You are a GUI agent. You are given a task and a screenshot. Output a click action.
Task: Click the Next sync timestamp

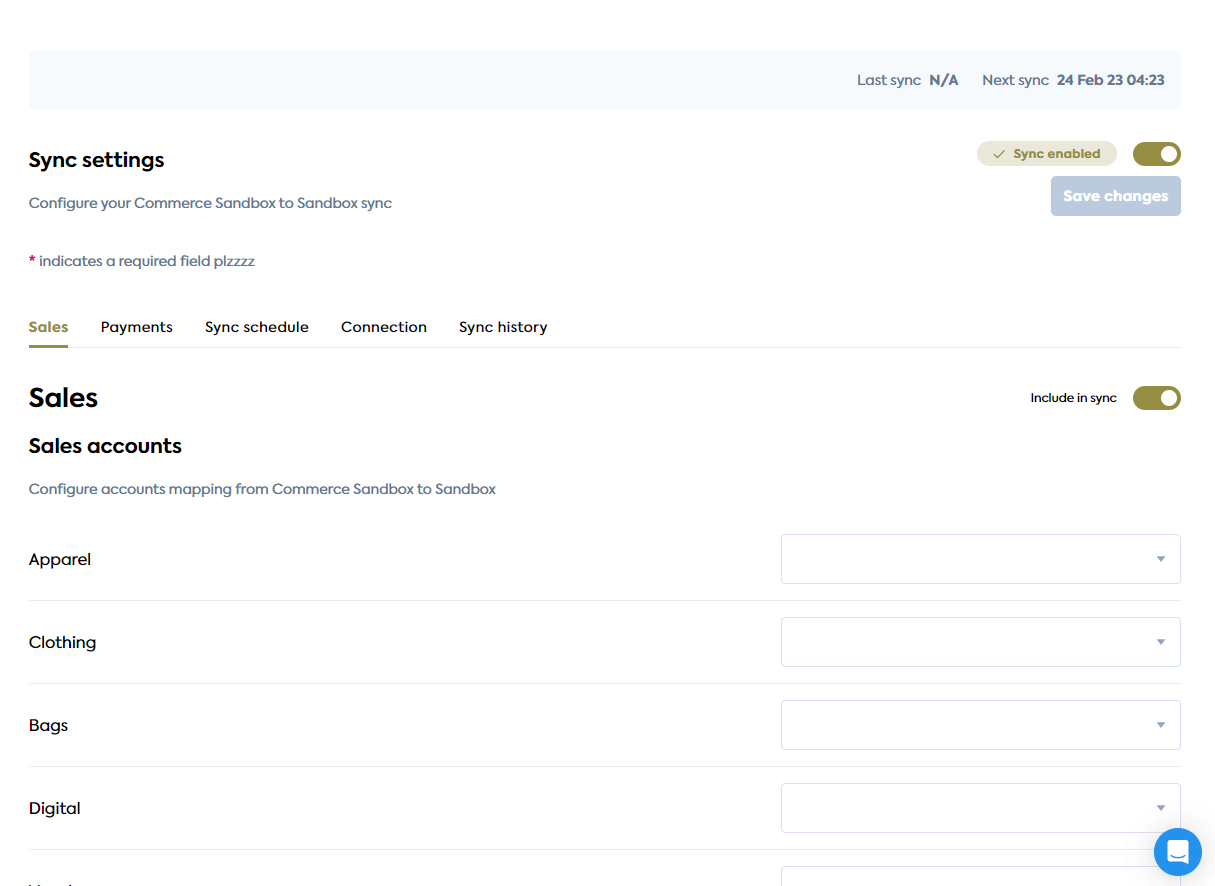pos(1110,80)
